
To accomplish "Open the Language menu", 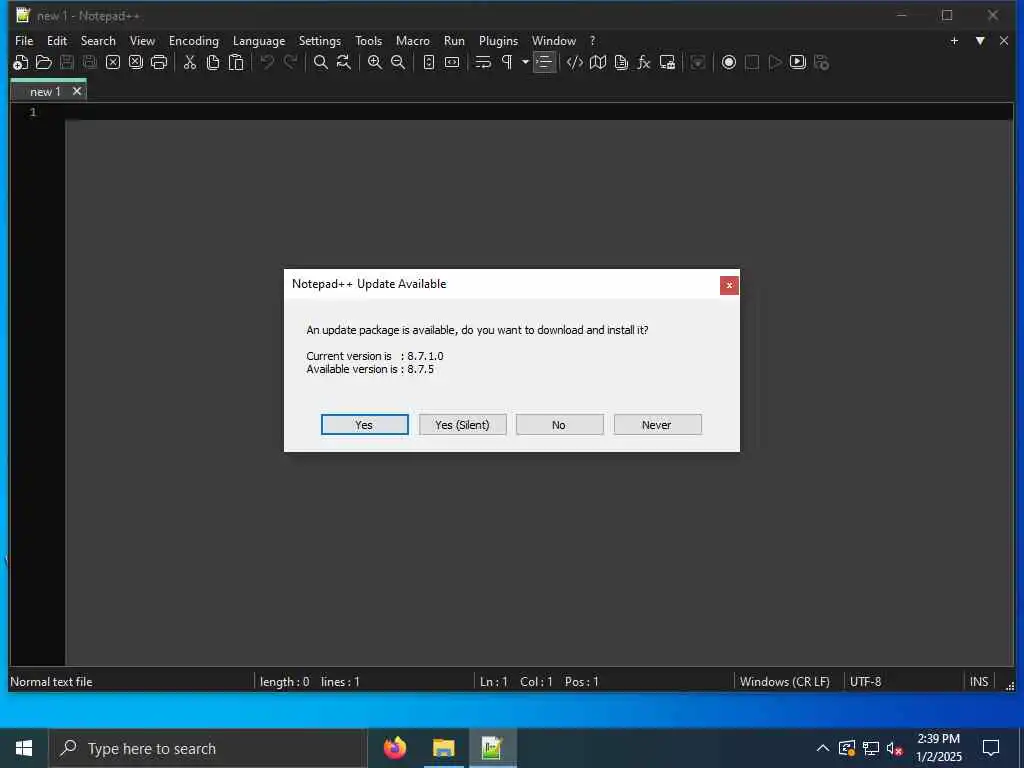I will (259, 40).
